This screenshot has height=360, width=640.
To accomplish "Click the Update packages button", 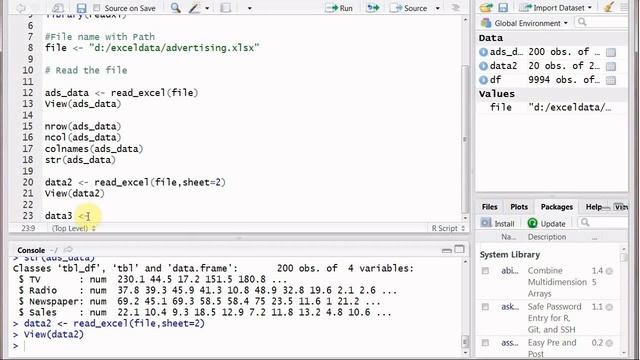I will pyautogui.click(x=547, y=223).
